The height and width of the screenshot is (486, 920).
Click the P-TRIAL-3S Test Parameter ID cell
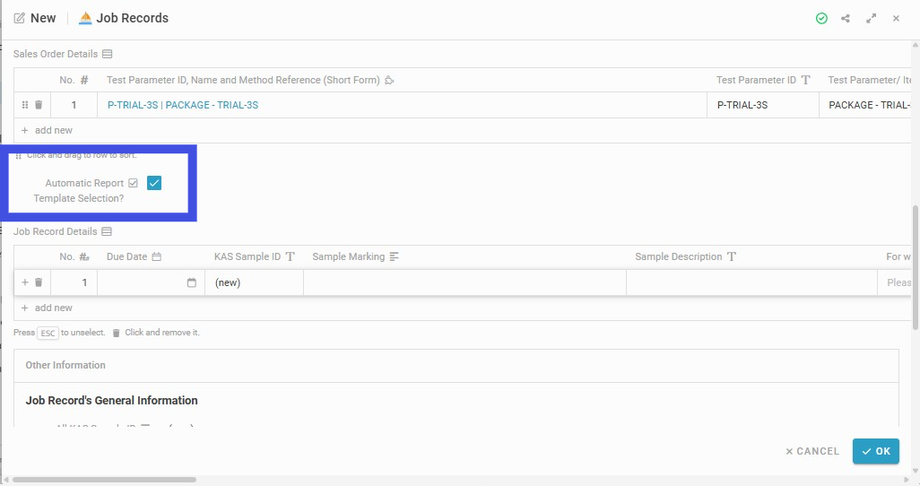click(763, 105)
